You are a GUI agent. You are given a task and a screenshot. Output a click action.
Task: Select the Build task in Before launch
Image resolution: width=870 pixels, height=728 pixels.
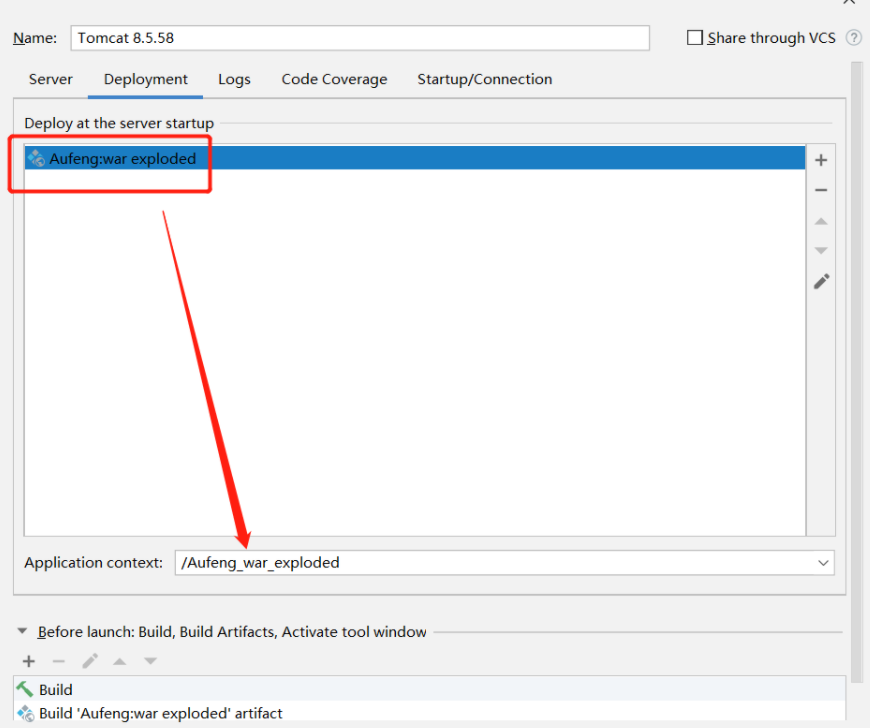point(429,689)
